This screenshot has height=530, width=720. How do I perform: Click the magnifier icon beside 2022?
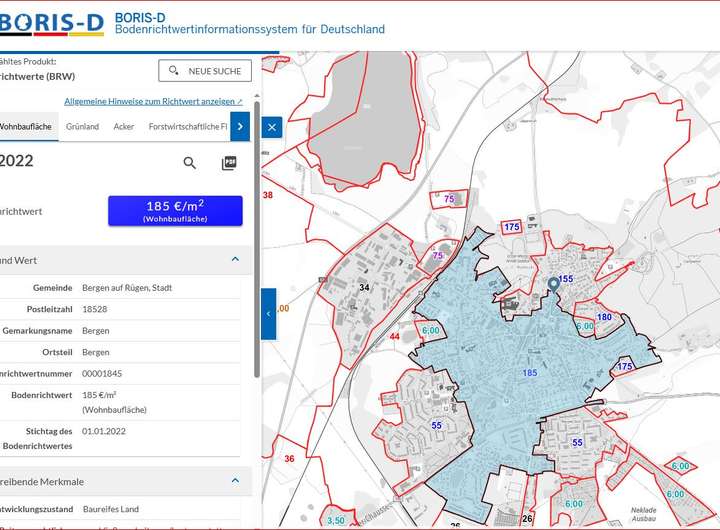(x=190, y=163)
